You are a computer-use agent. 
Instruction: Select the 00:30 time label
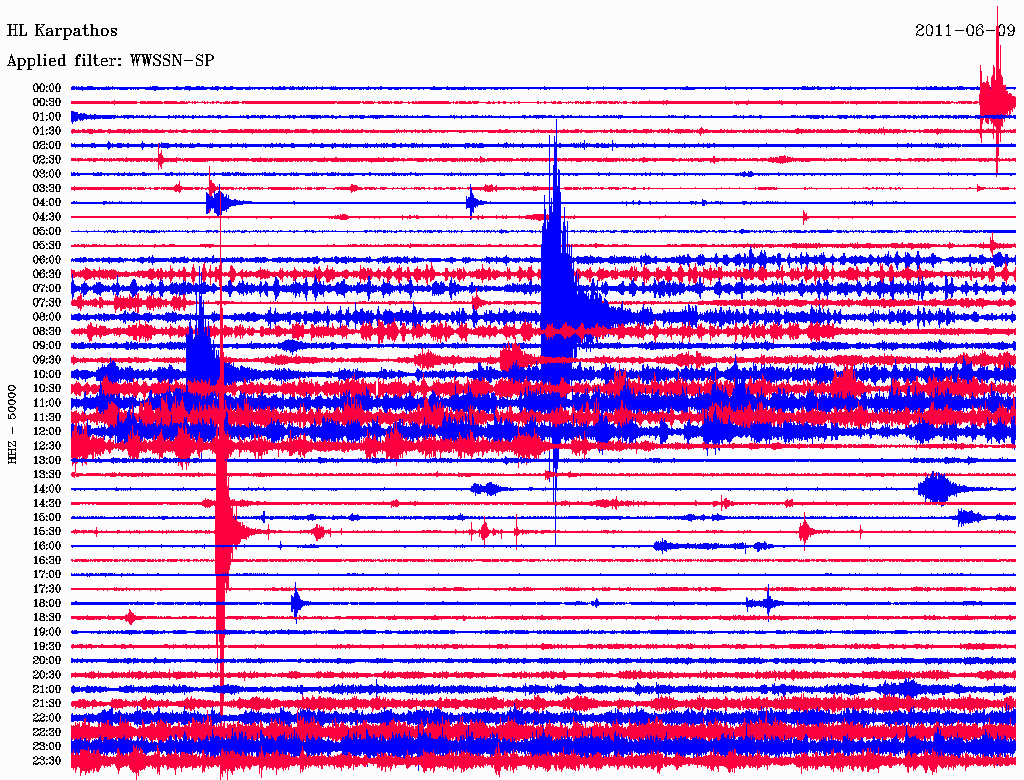(x=46, y=103)
